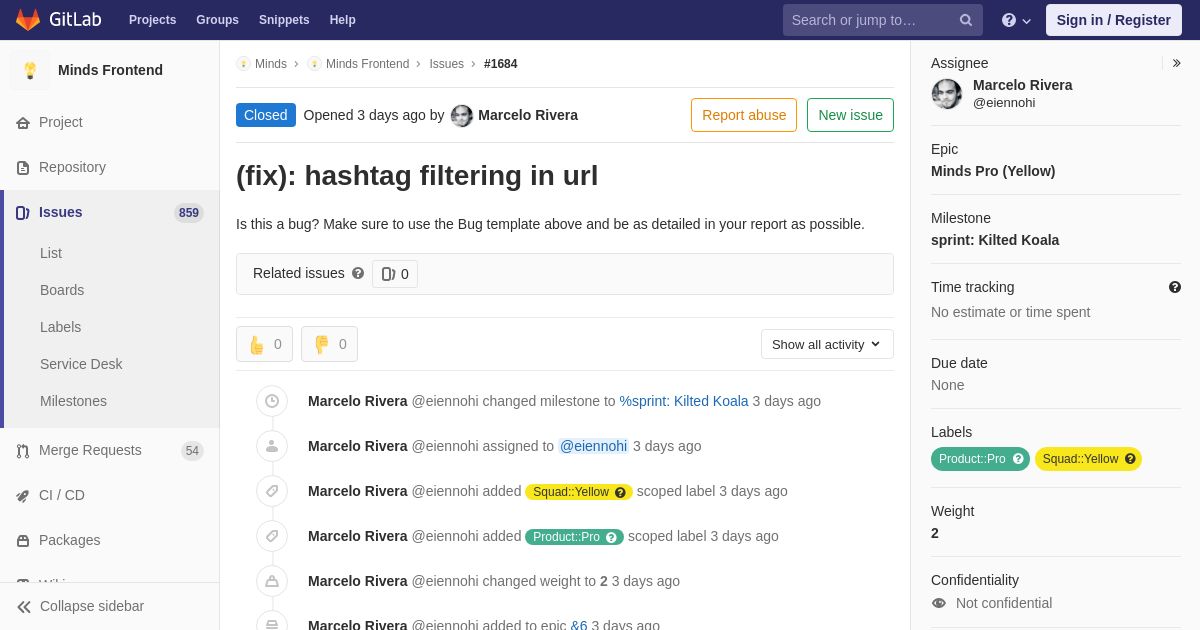
Task: Click the Issues icon in sidebar
Action: tap(23, 213)
